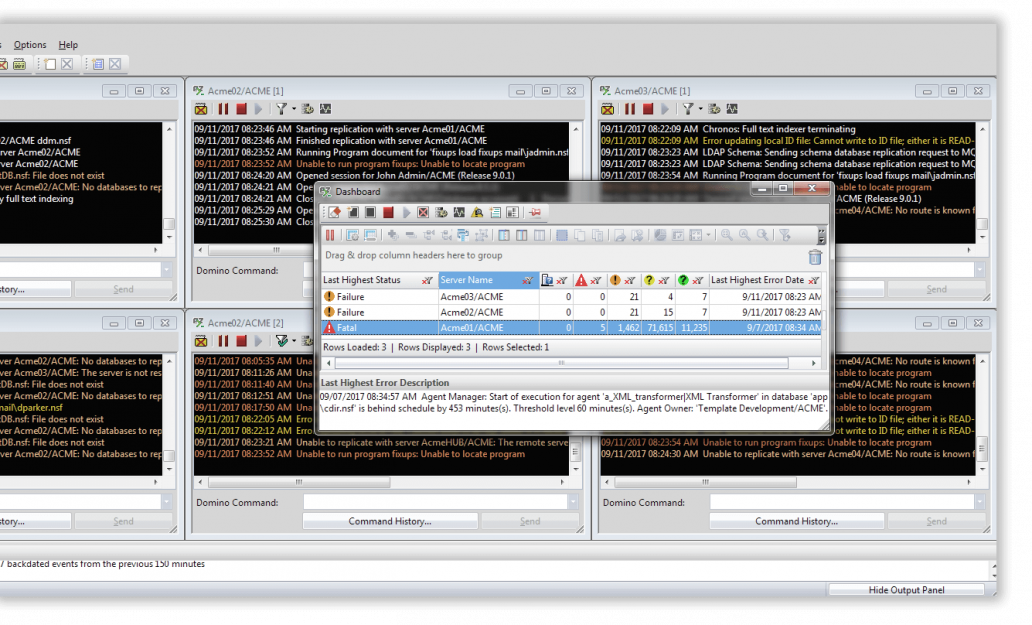Clear Acme03/ACME [1] console output

pos(607,109)
